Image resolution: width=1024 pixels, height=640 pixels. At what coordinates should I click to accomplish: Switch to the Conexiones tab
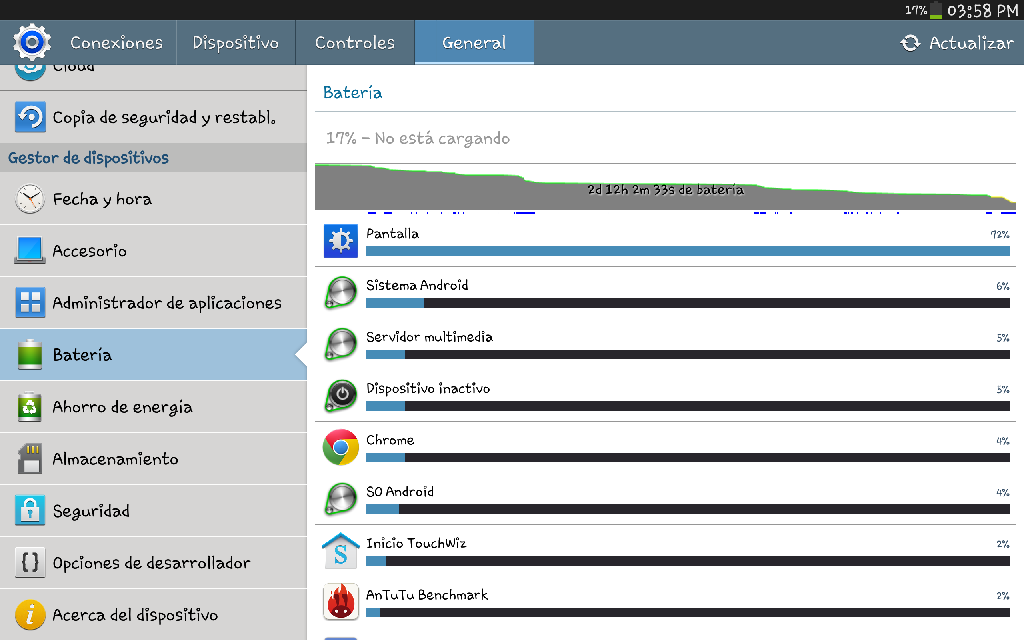116,43
